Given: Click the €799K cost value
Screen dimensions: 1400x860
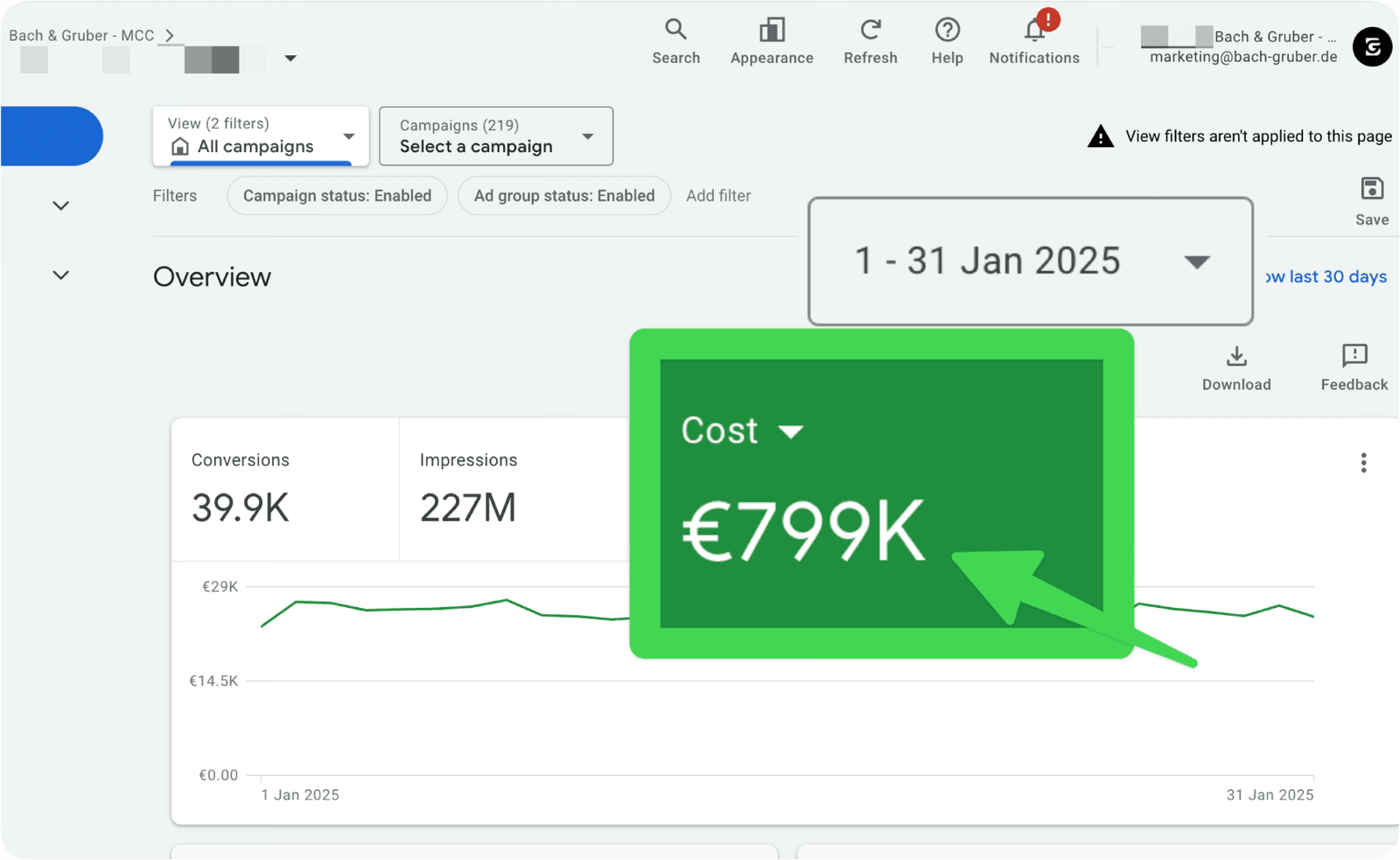Looking at the screenshot, I should pos(802,531).
